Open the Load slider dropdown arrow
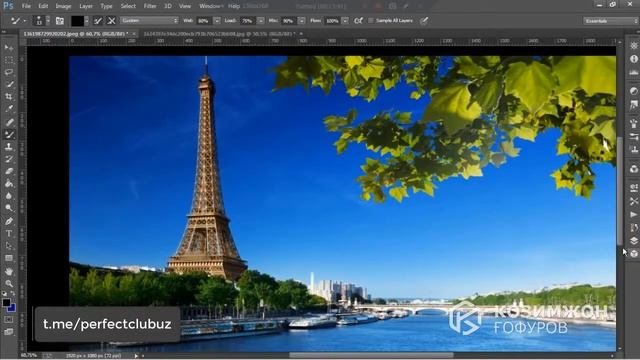The image size is (640, 360). tap(261, 20)
